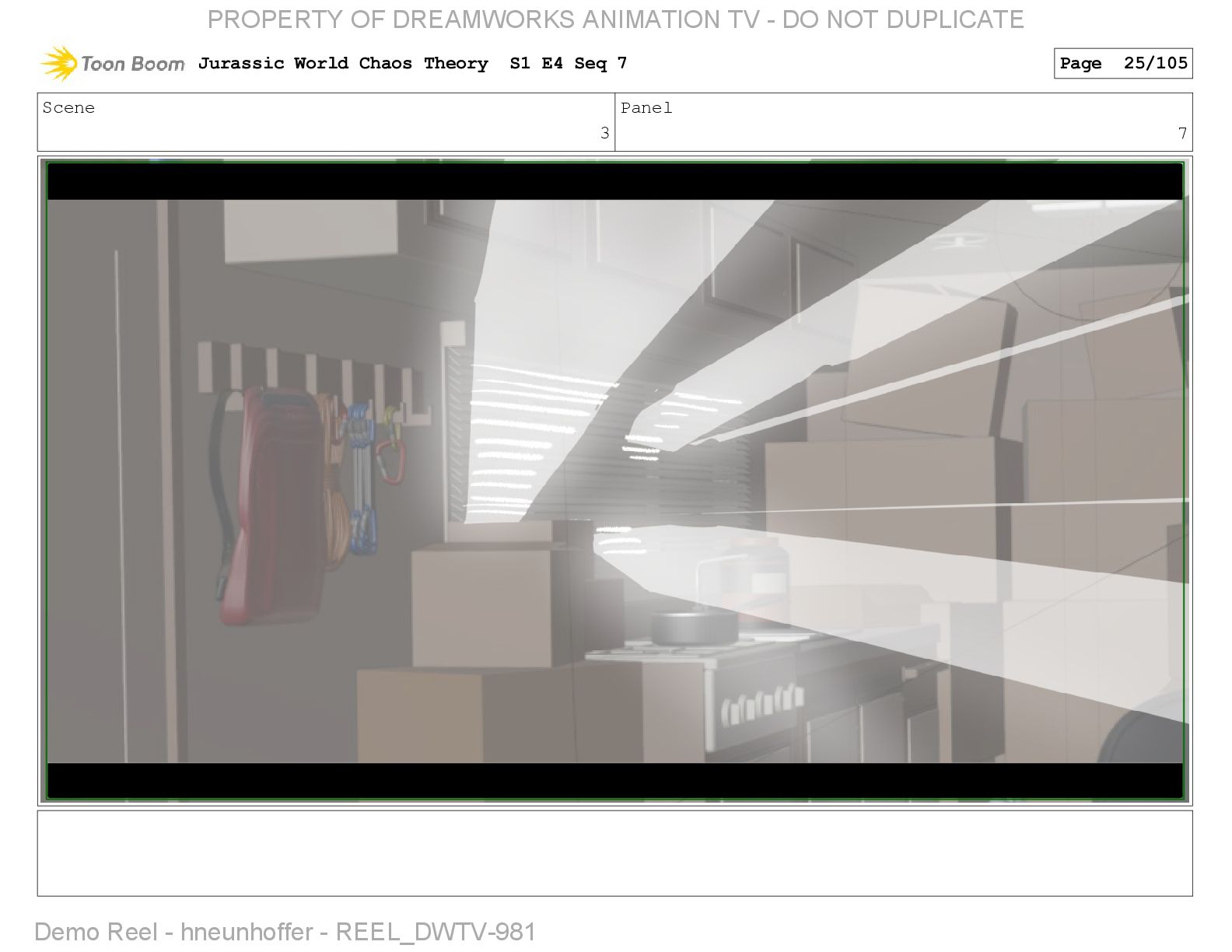Screen dimensions: 1232x952
Task: Click the 'Panel' label
Action: 646,108
